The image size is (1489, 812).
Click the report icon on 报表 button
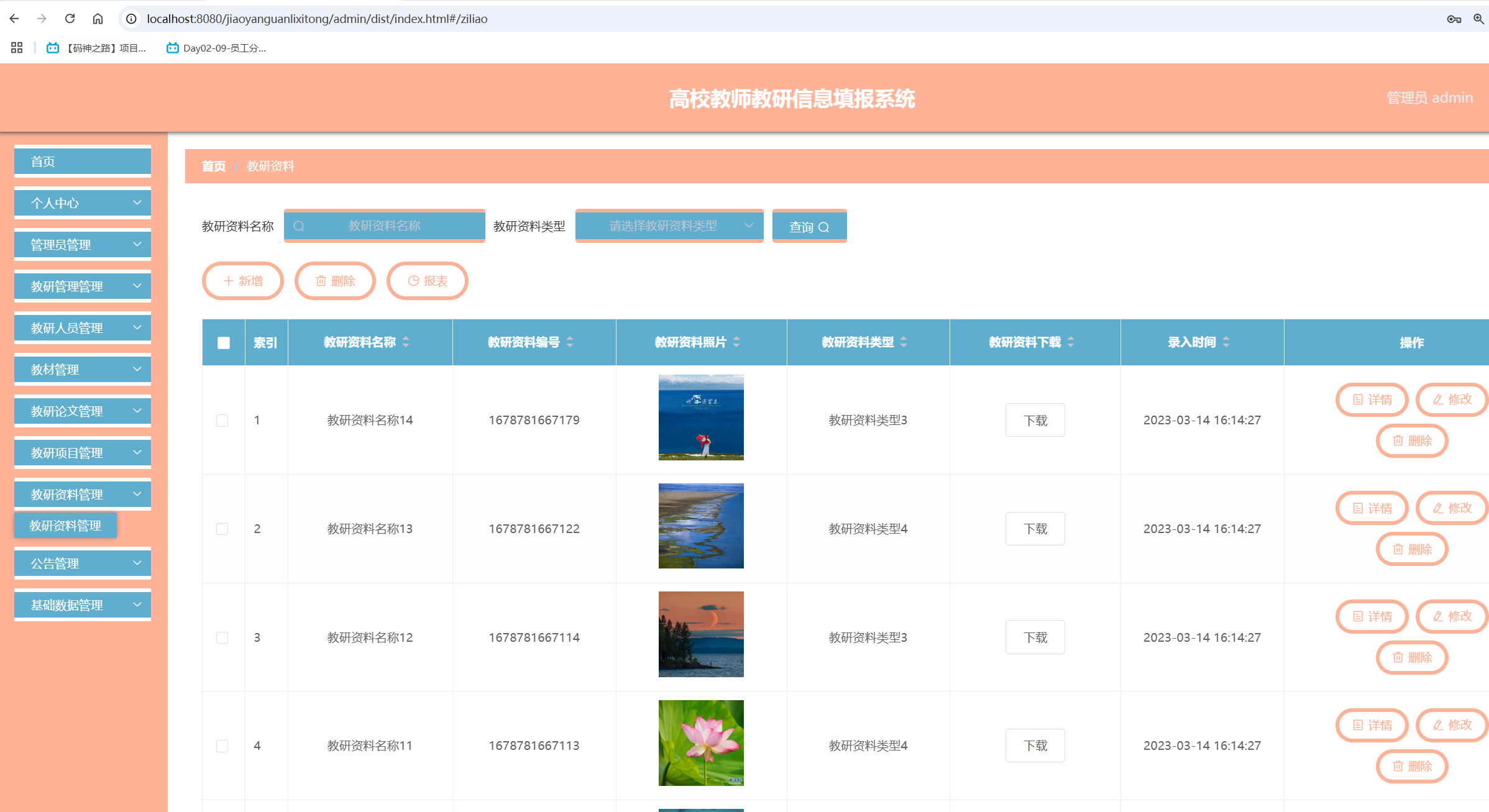click(413, 281)
